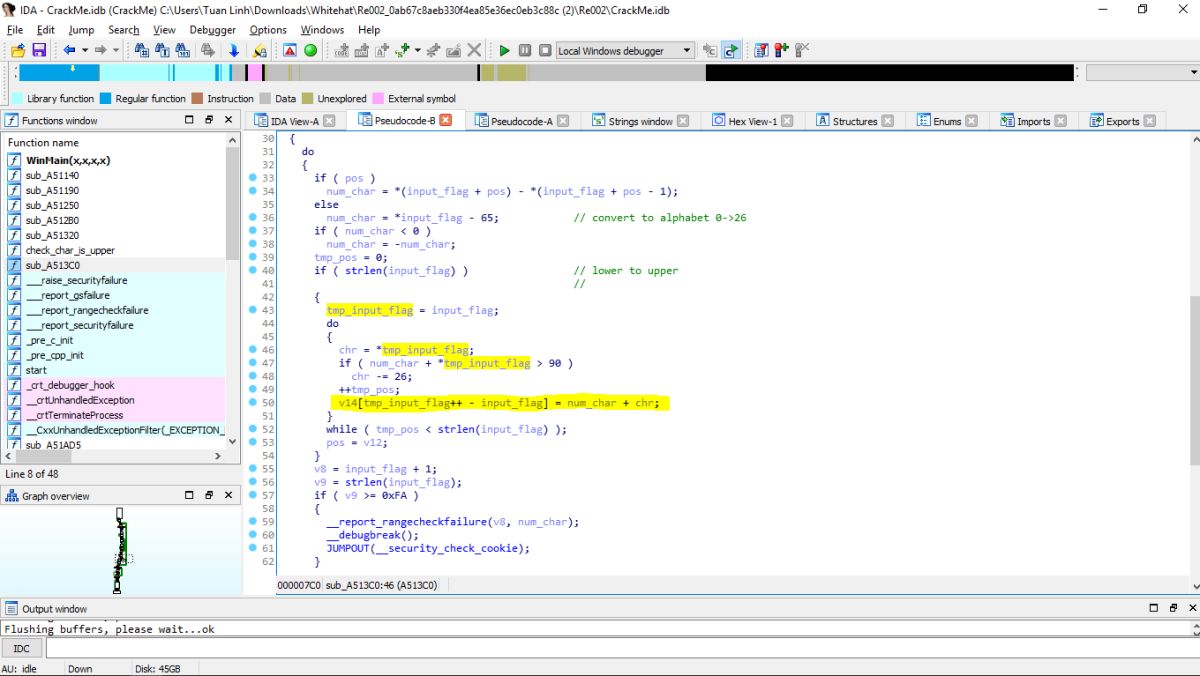Click the External symbol pink legend swatch
Viewport: 1200px width, 676px height.
tap(378, 98)
